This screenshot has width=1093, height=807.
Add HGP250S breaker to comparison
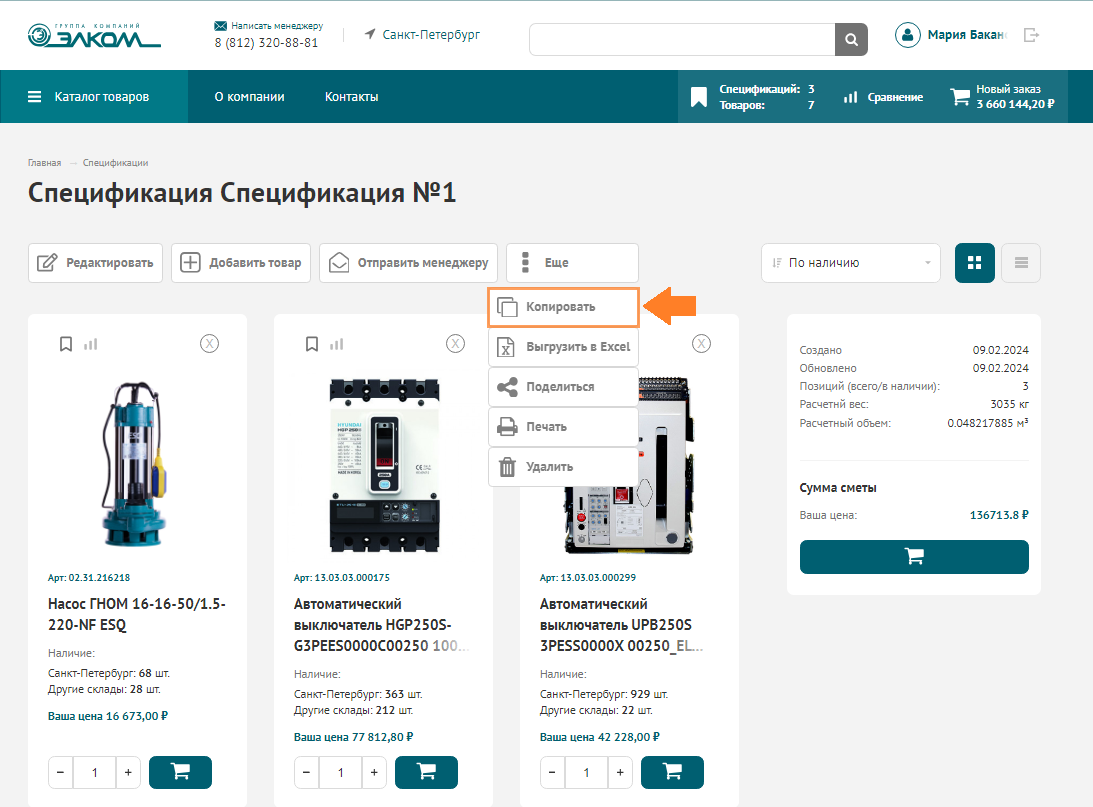(337, 344)
